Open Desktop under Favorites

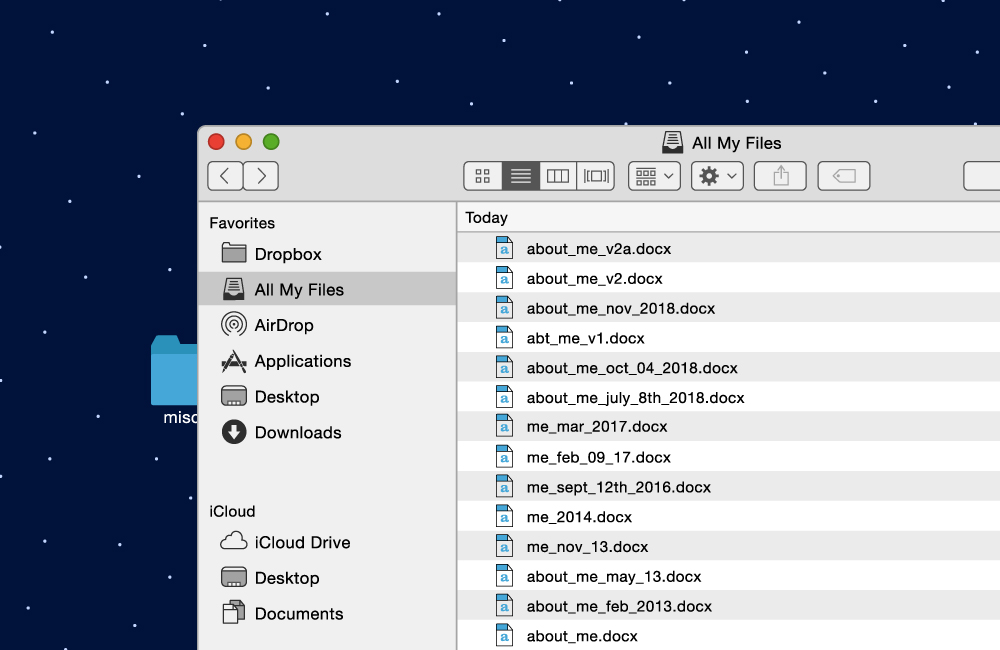click(327, 397)
